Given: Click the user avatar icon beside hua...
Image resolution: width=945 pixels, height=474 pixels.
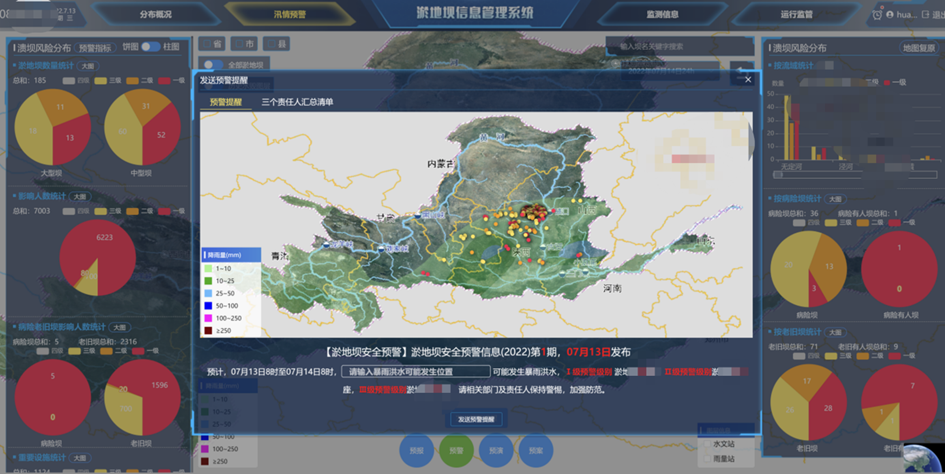Looking at the screenshot, I should pos(890,14).
